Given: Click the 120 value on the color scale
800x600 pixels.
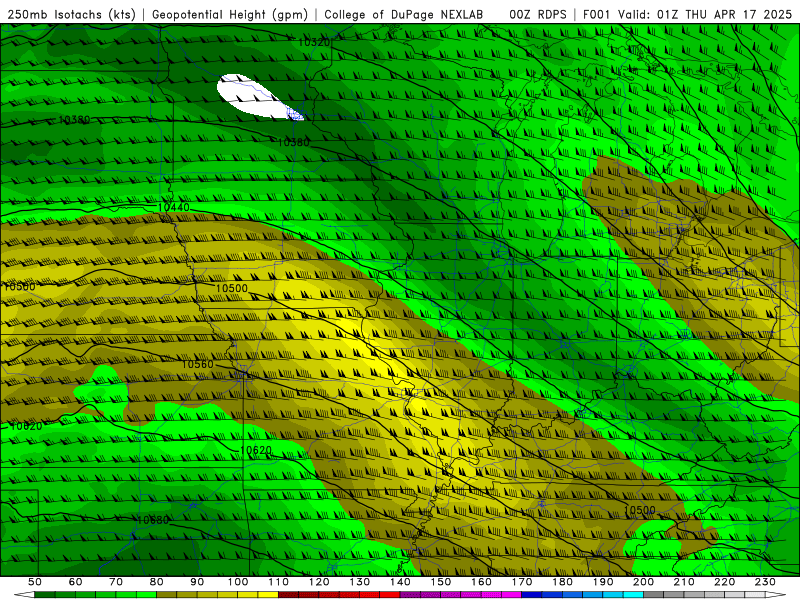Looking at the screenshot, I should (319, 582).
